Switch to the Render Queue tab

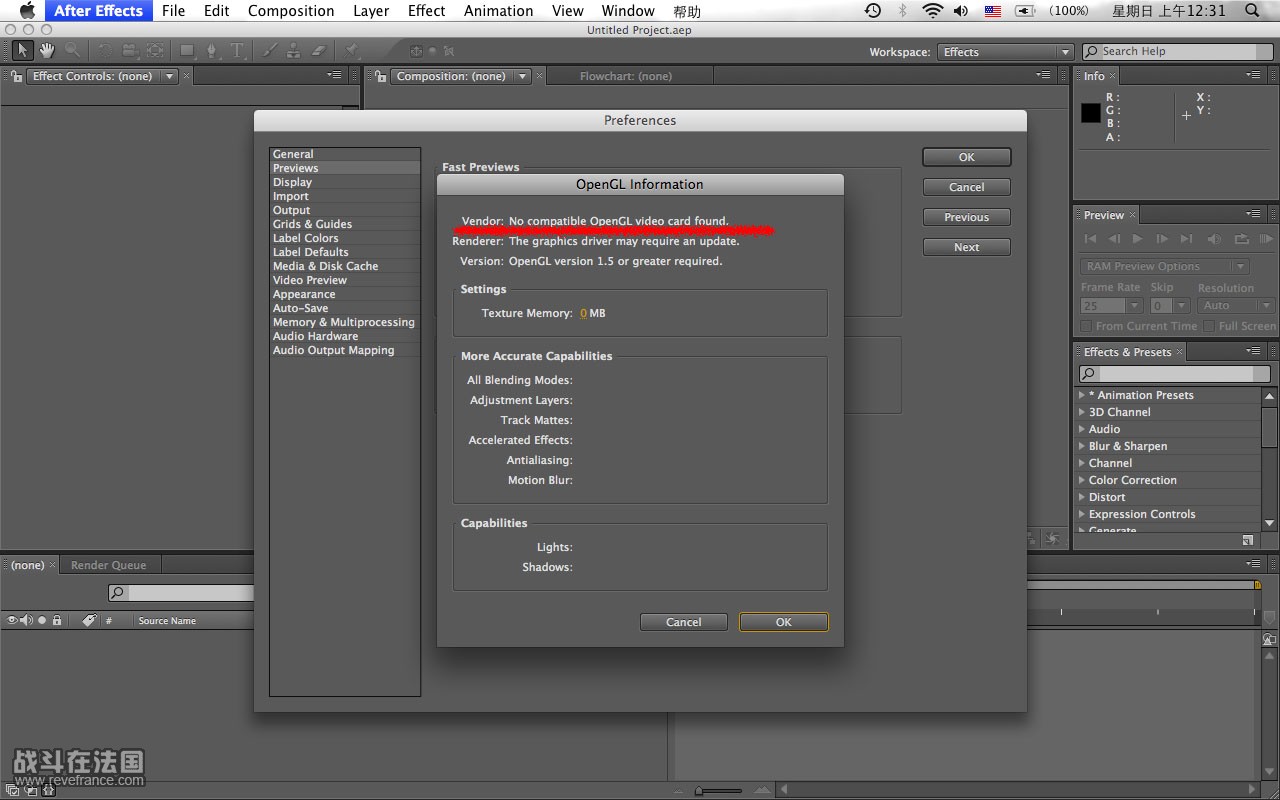(108, 565)
